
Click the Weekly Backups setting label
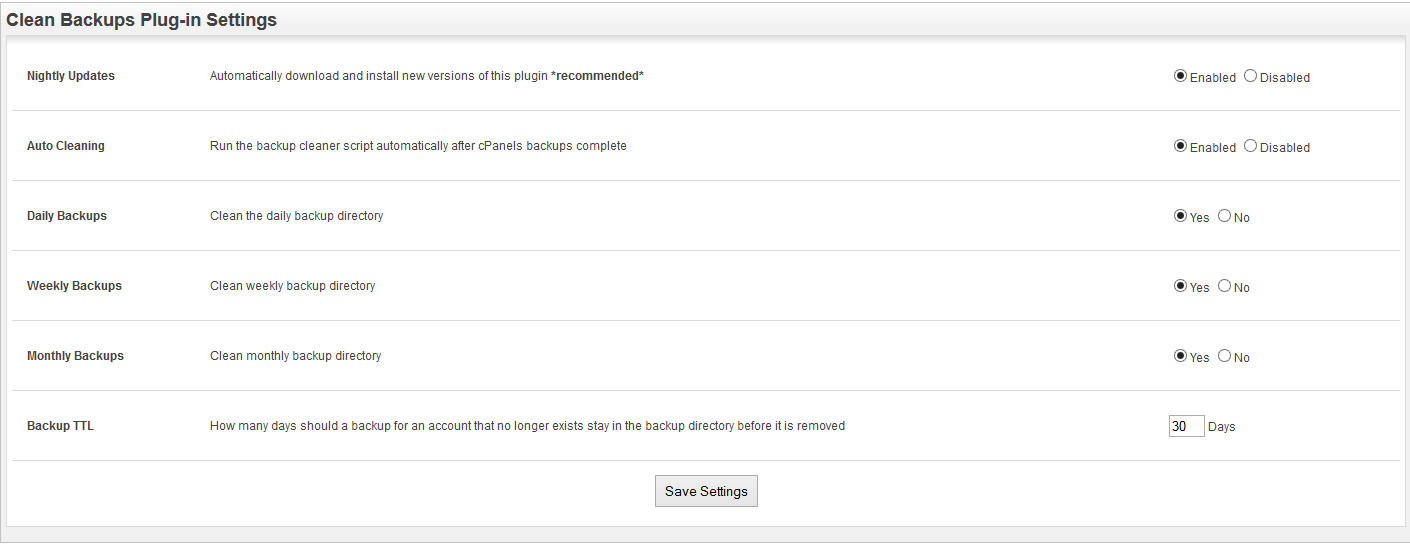click(74, 286)
